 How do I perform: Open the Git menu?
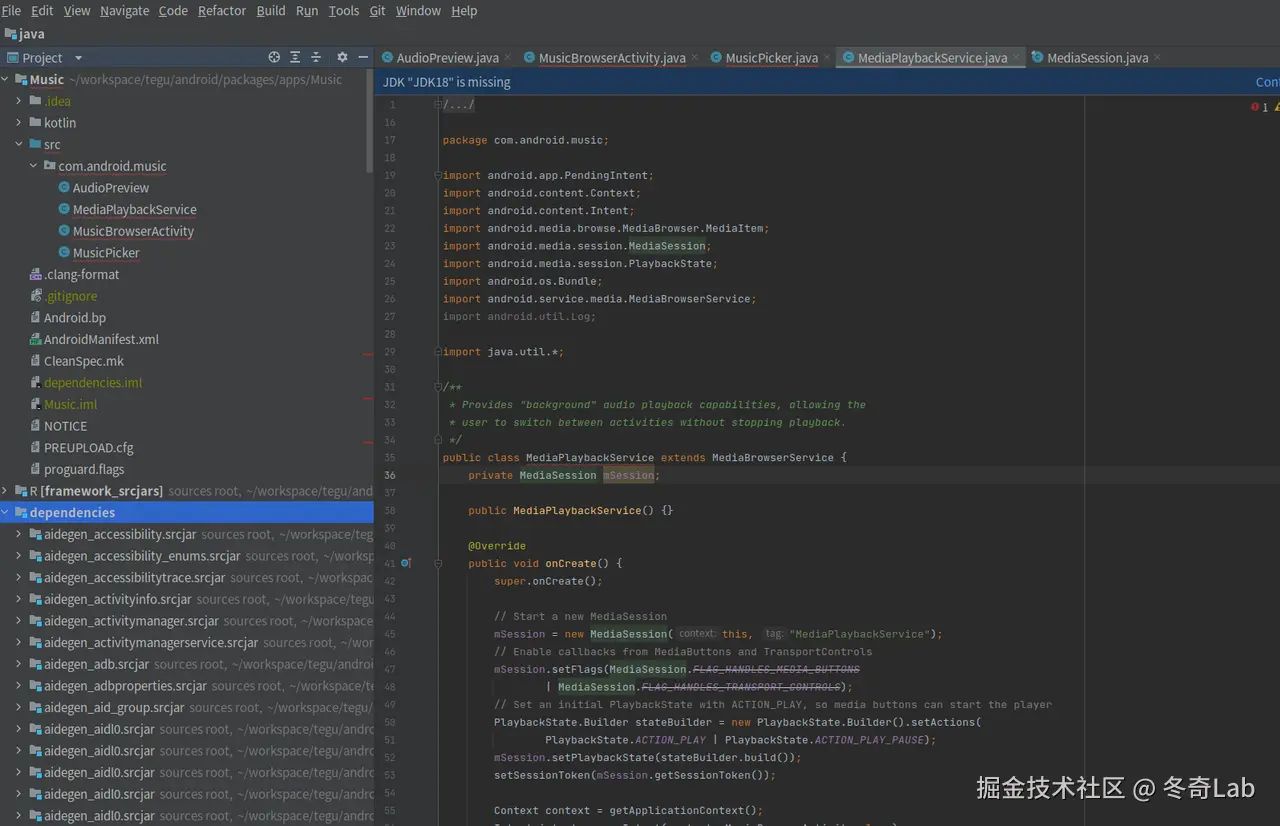click(377, 11)
